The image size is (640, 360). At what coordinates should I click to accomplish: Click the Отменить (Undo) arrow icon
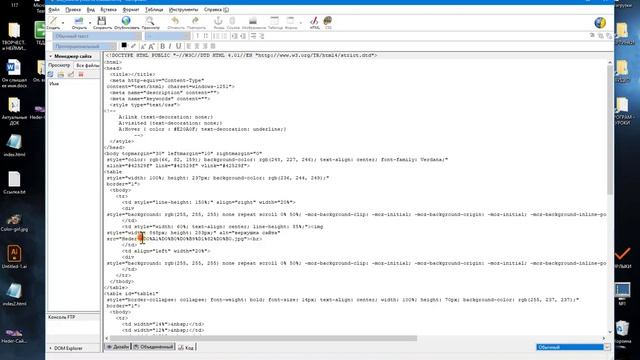tap(175, 21)
